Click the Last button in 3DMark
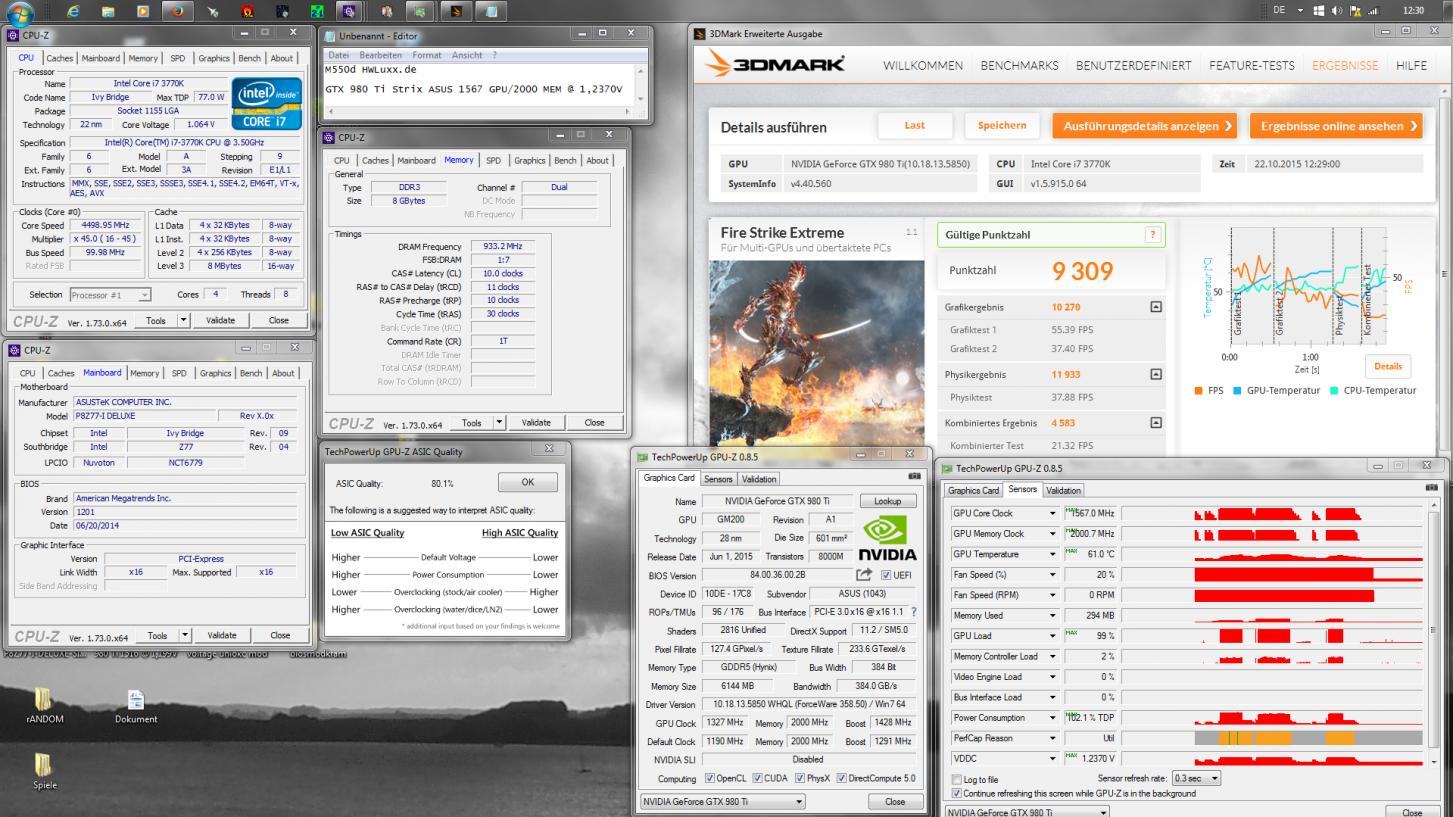This screenshot has height=817, width=1453. [914, 126]
